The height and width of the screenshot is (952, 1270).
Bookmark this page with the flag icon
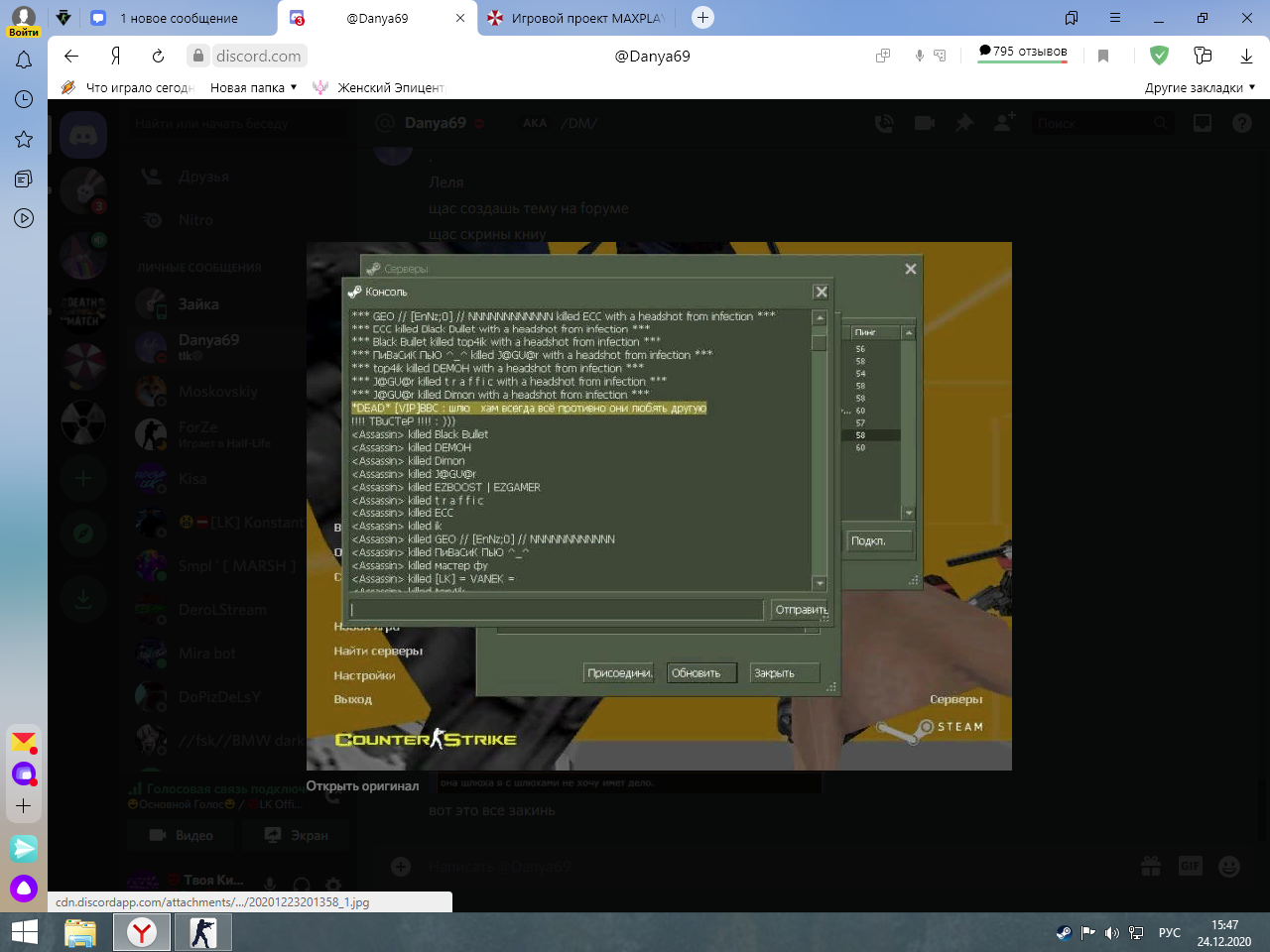point(1103,56)
